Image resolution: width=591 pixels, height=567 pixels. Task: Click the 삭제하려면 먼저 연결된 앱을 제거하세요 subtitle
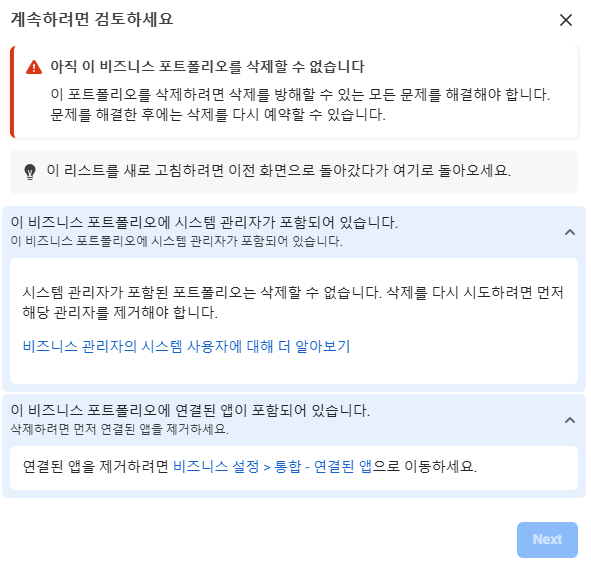(x=119, y=429)
